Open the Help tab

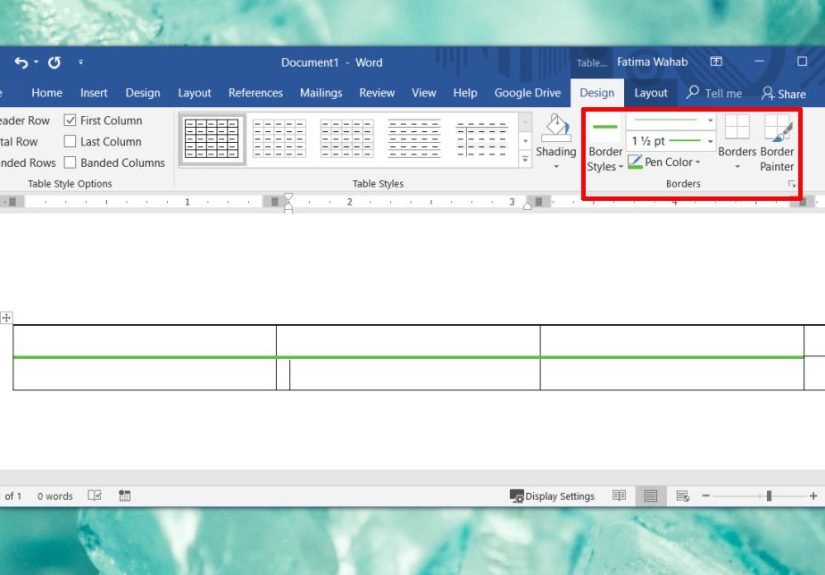coord(465,93)
